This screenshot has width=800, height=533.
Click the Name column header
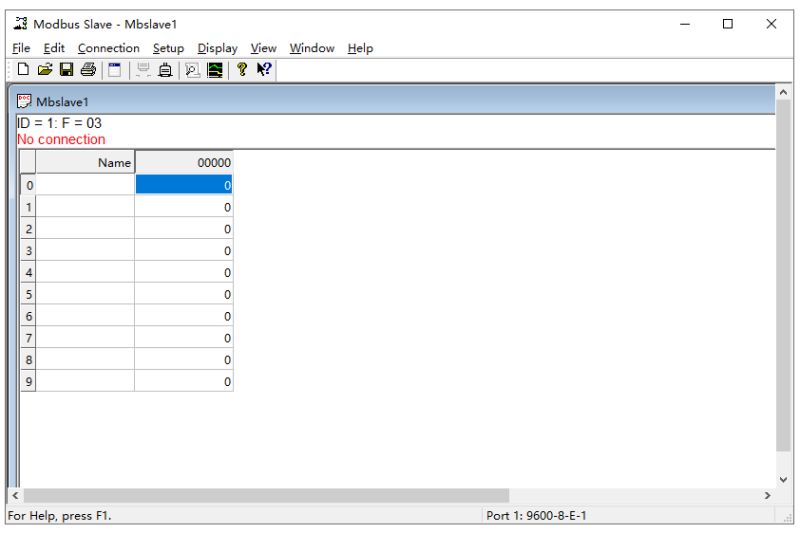85,162
